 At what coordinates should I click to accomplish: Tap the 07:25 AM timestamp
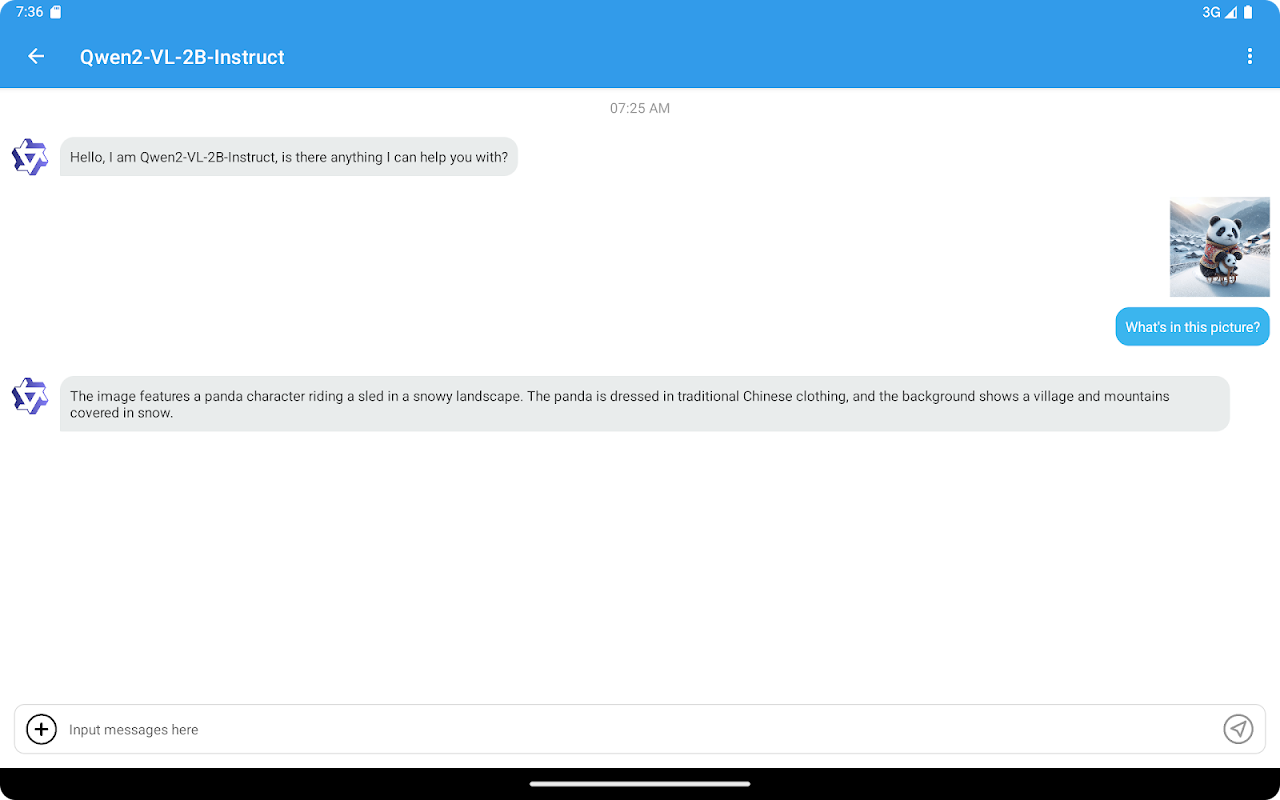click(640, 108)
